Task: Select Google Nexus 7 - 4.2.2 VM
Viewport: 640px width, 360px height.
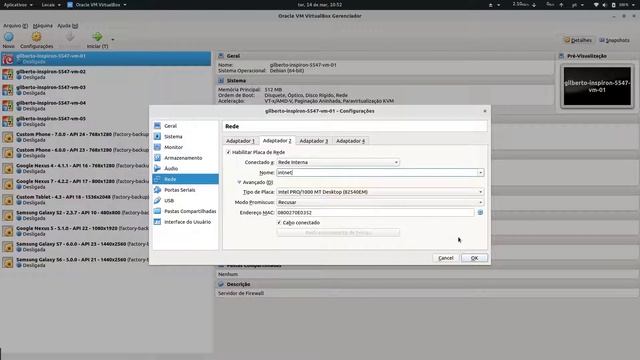Action: coord(75,184)
